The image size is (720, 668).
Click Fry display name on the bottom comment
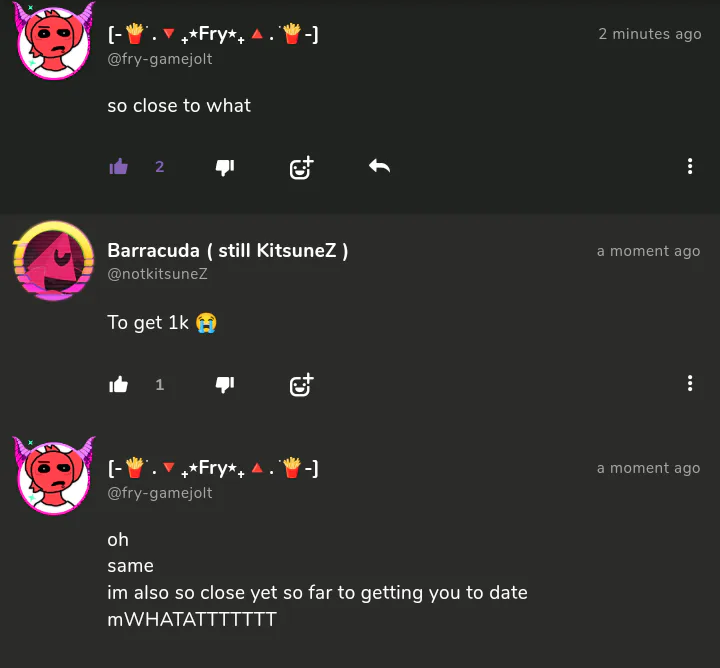213,468
